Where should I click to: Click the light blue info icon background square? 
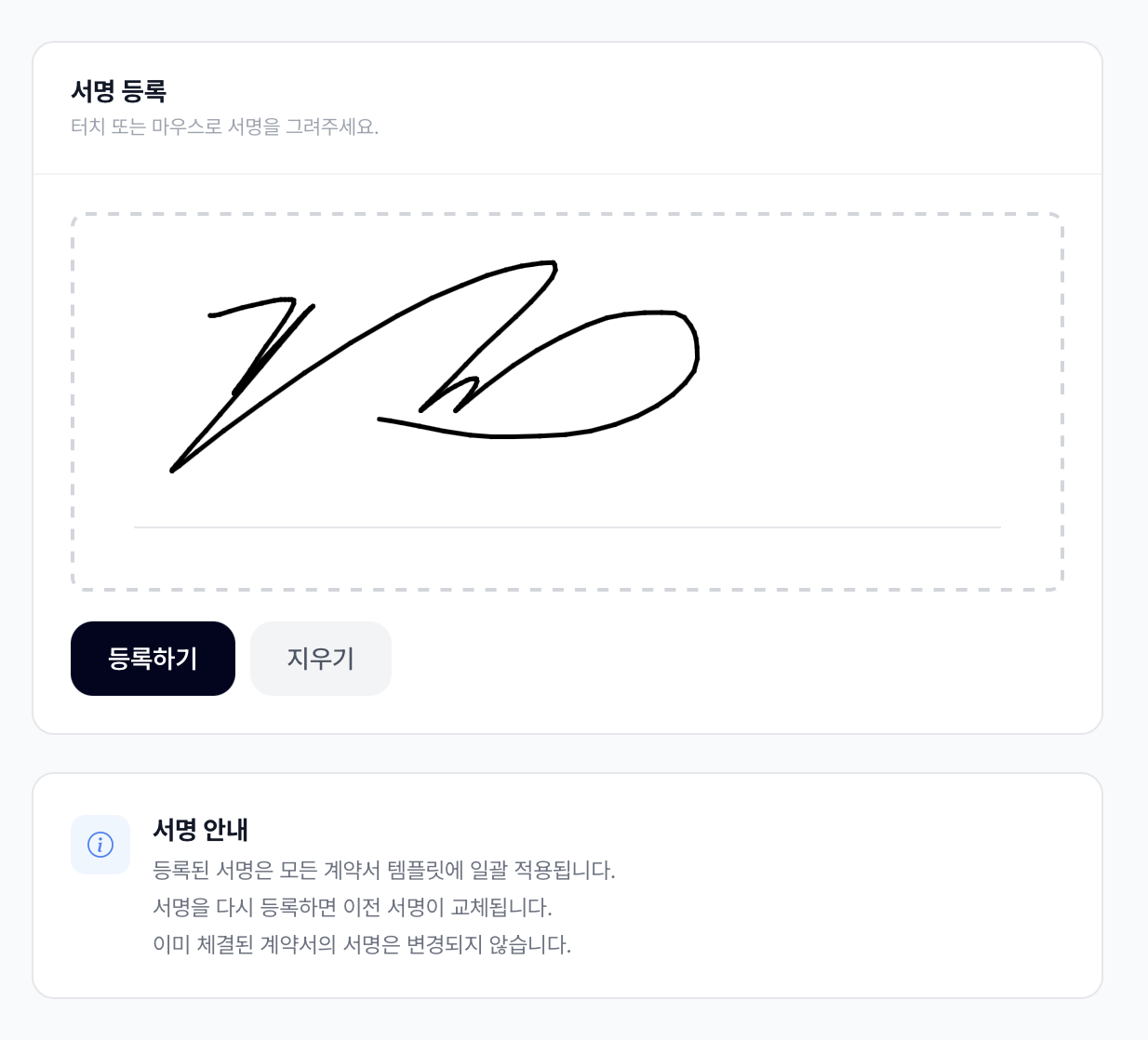100,845
